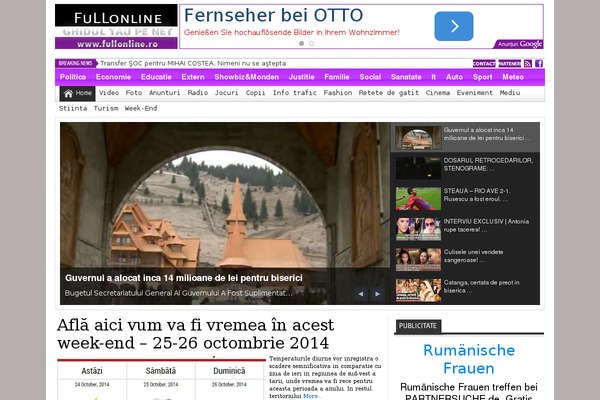This screenshot has height=400, width=600.
Task: Open the Educatie menu
Action: [156, 77]
